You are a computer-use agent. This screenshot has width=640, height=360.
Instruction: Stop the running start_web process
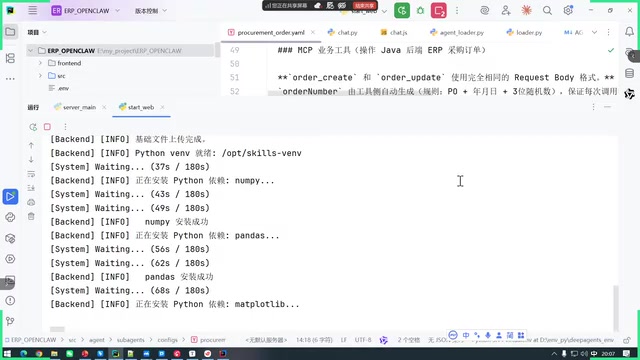point(47,127)
